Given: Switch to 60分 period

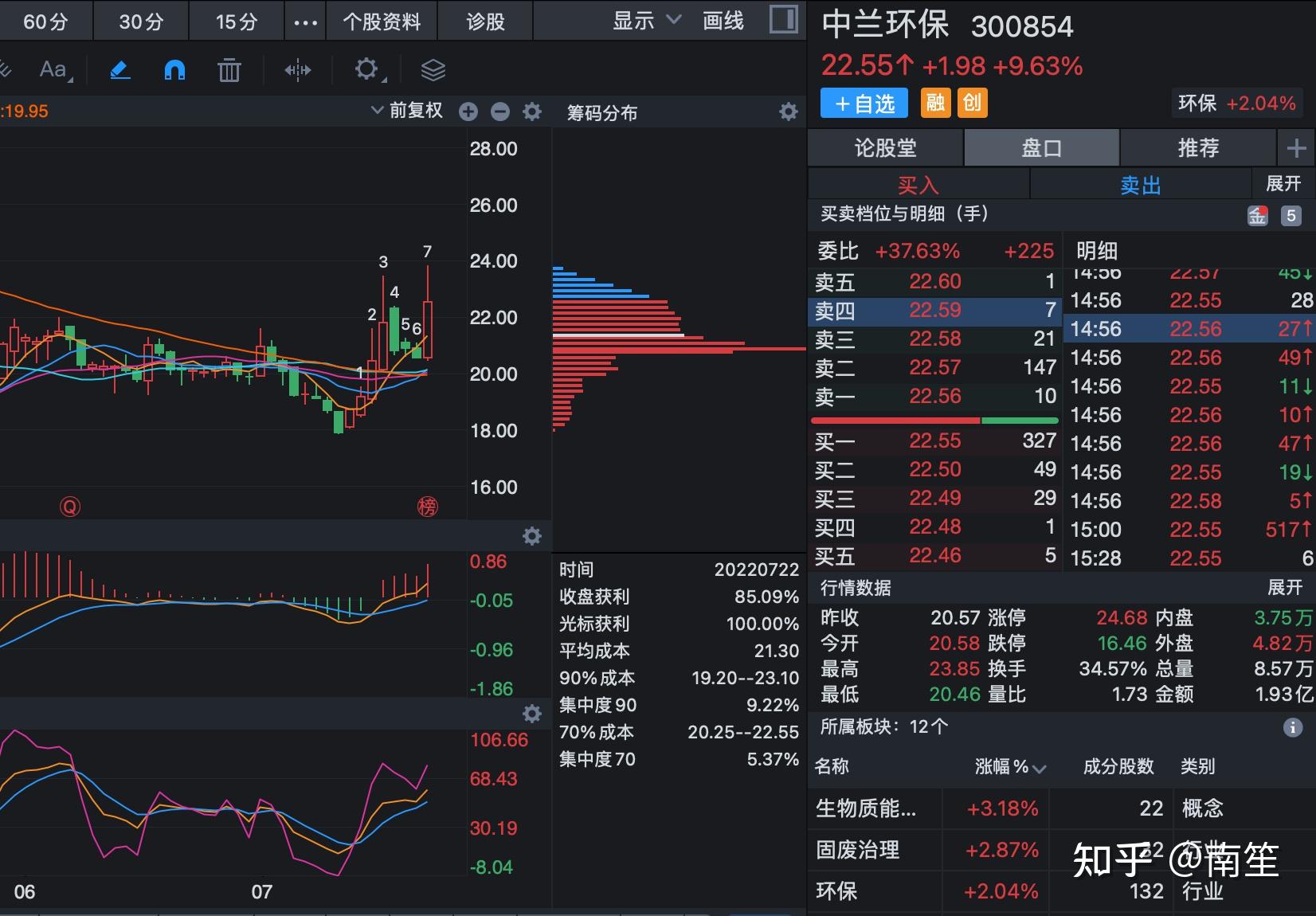Looking at the screenshot, I should pyautogui.click(x=46, y=22).
